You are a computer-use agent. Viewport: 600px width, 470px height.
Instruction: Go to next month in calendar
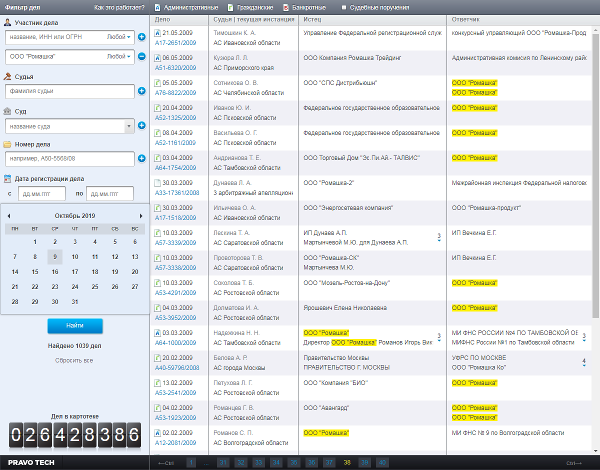click(x=141, y=216)
